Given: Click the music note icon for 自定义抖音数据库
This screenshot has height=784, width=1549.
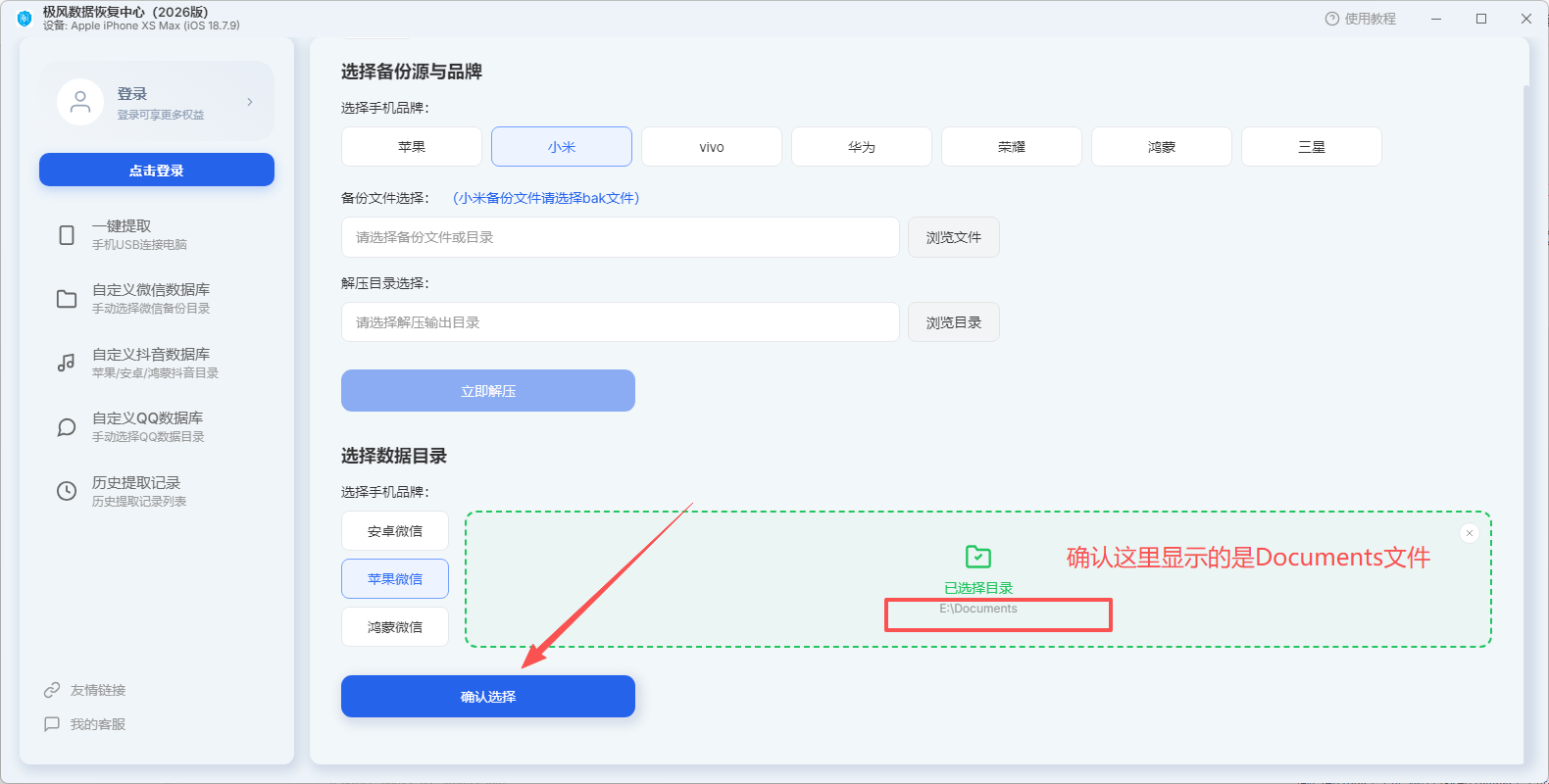Looking at the screenshot, I should [x=67, y=363].
